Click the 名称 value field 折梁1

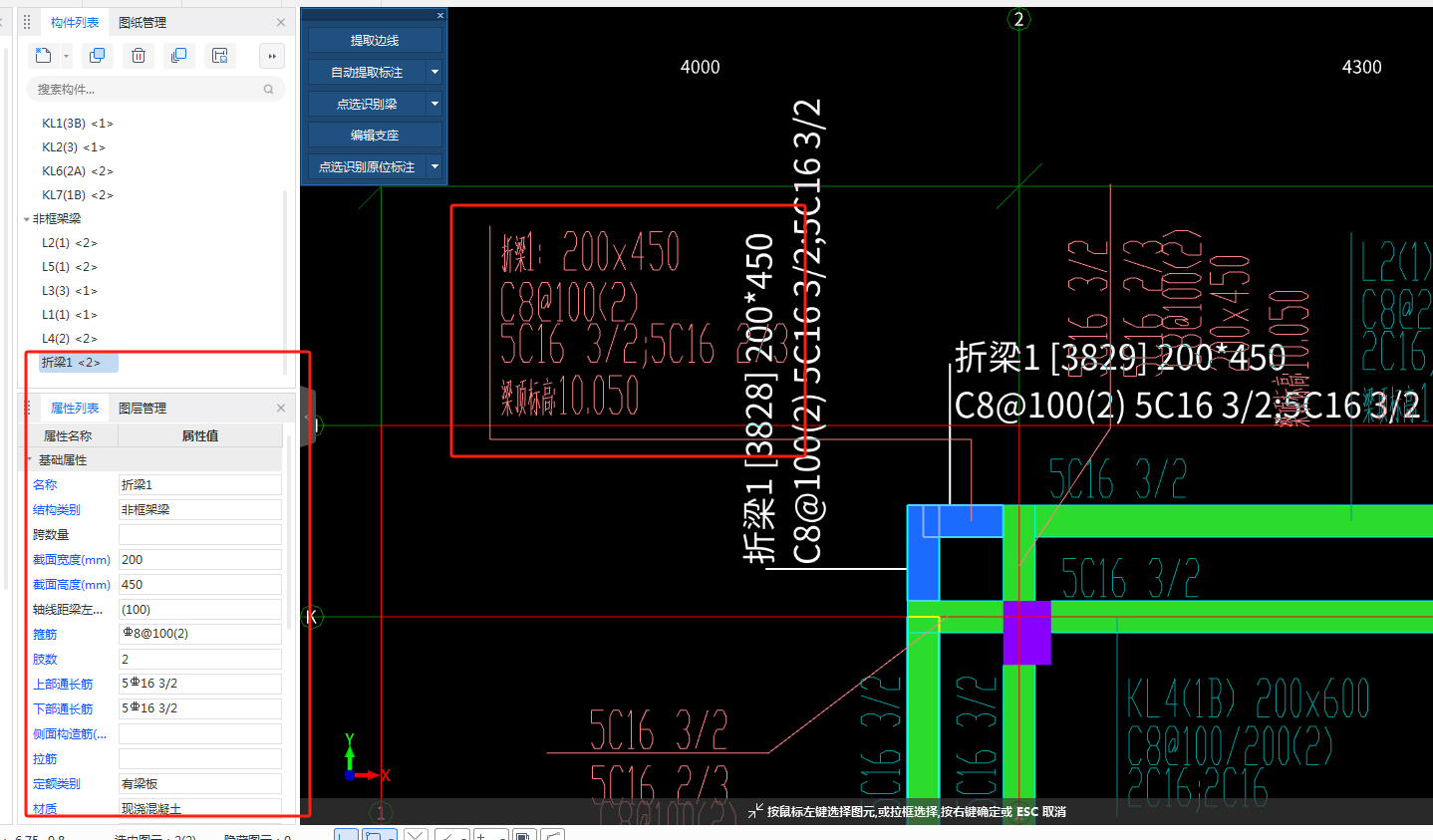click(200, 484)
